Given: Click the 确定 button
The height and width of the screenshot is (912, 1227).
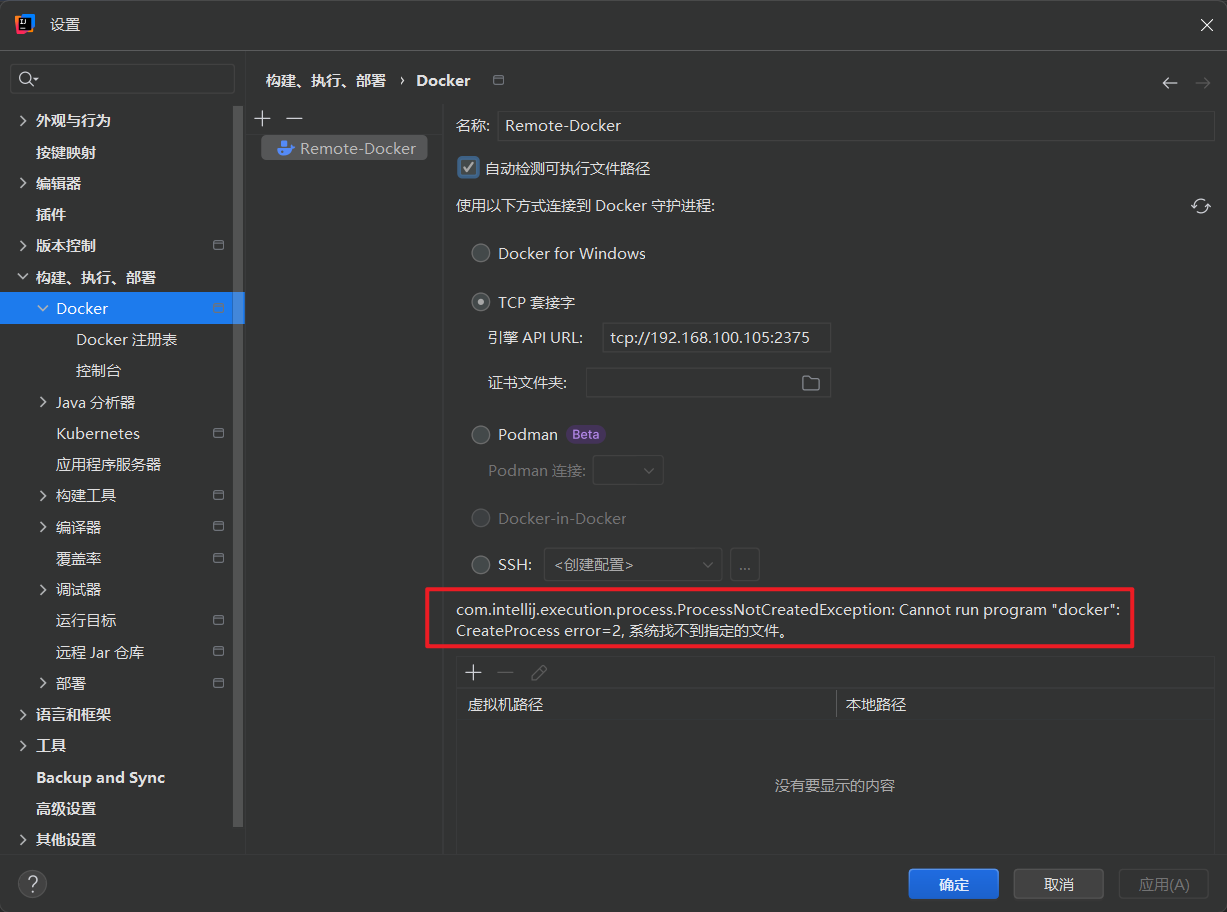Looking at the screenshot, I should point(954,884).
